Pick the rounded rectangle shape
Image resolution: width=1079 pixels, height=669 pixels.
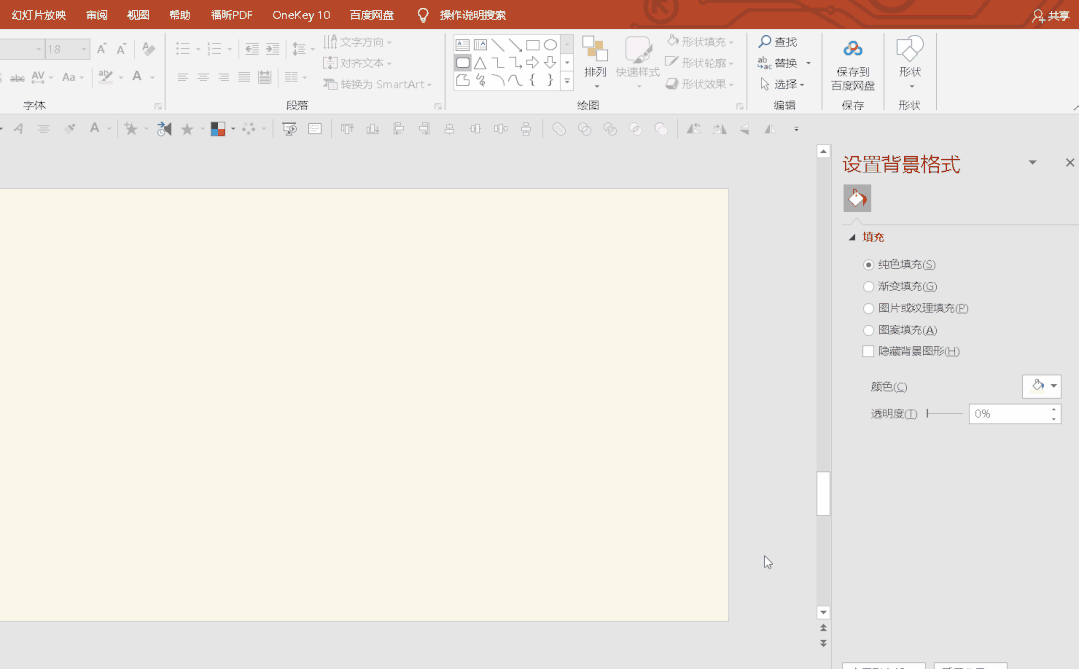[x=462, y=63]
